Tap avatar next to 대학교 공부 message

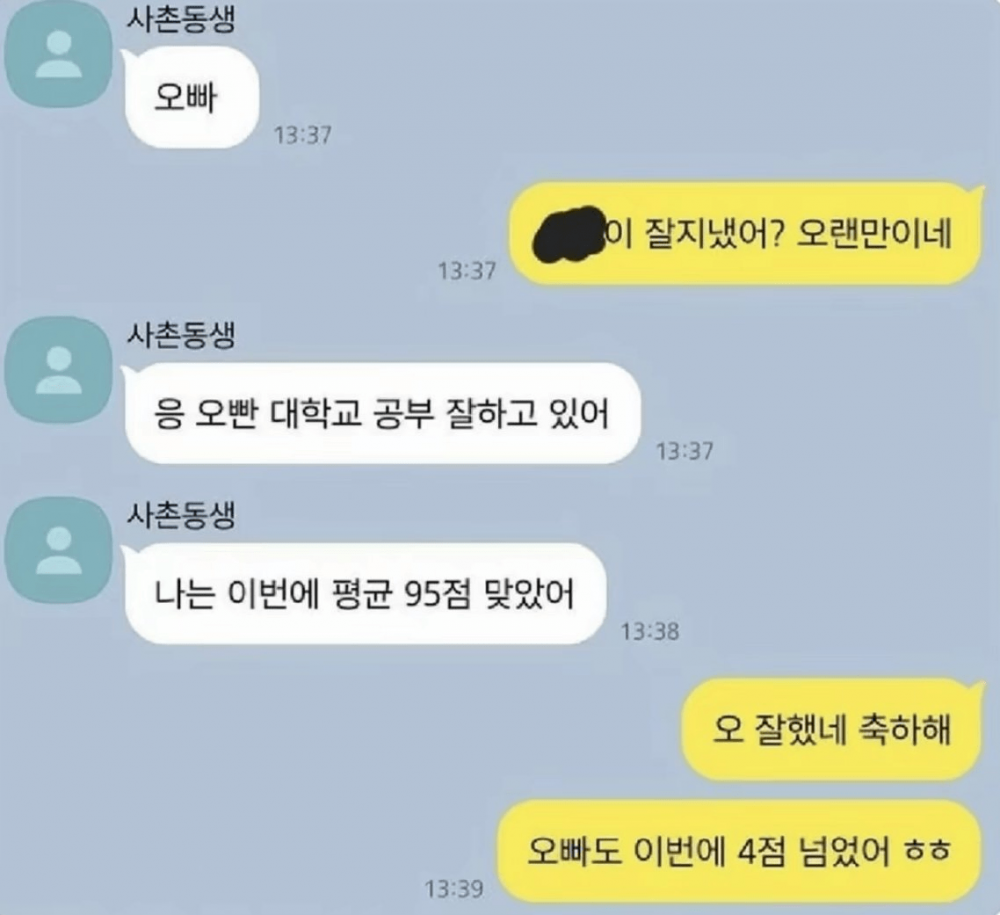tap(59, 370)
